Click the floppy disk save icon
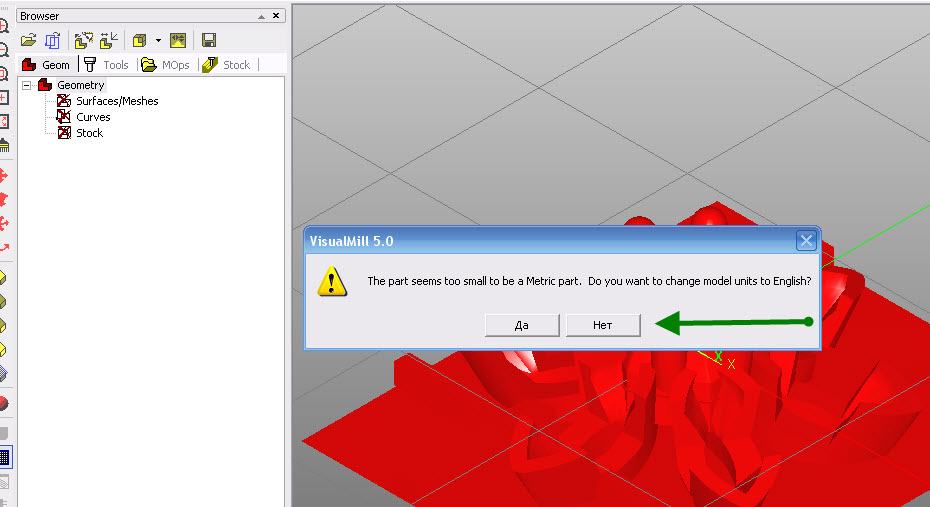930x507 pixels. [209, 40]
